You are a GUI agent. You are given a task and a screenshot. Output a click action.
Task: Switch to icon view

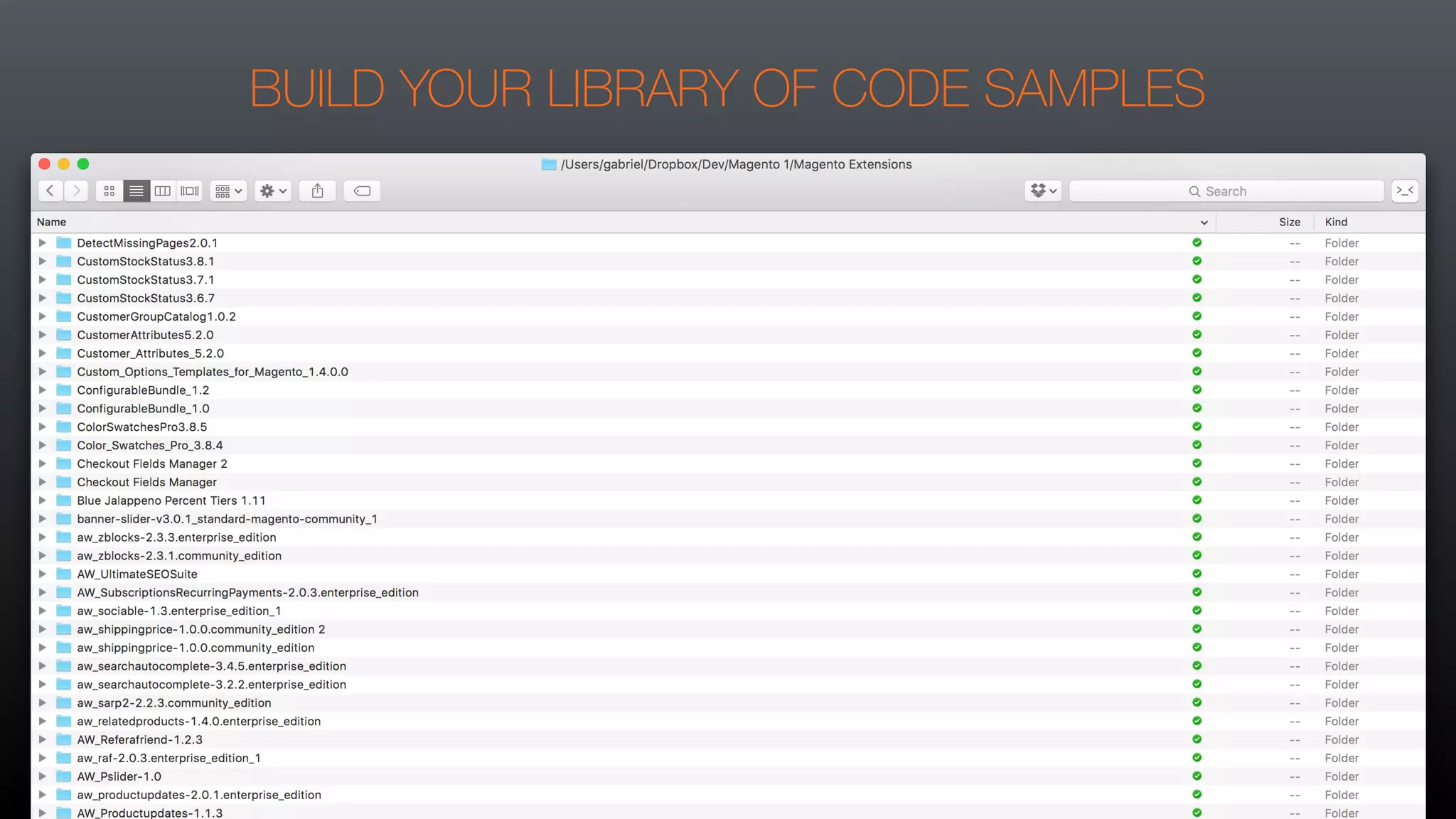click(x=109, y=191)
